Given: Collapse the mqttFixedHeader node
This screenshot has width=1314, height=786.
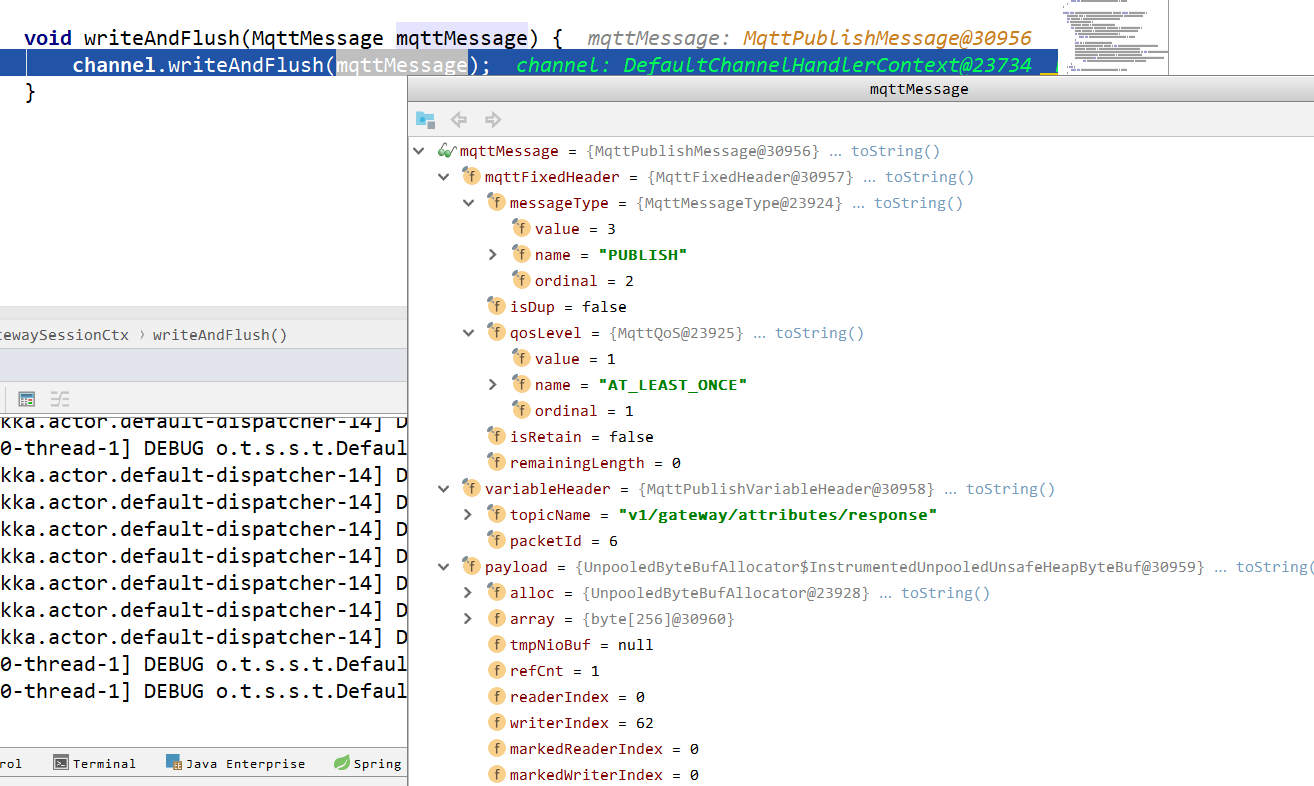Looking at the screenshot, I should click(x=443, y=176).
